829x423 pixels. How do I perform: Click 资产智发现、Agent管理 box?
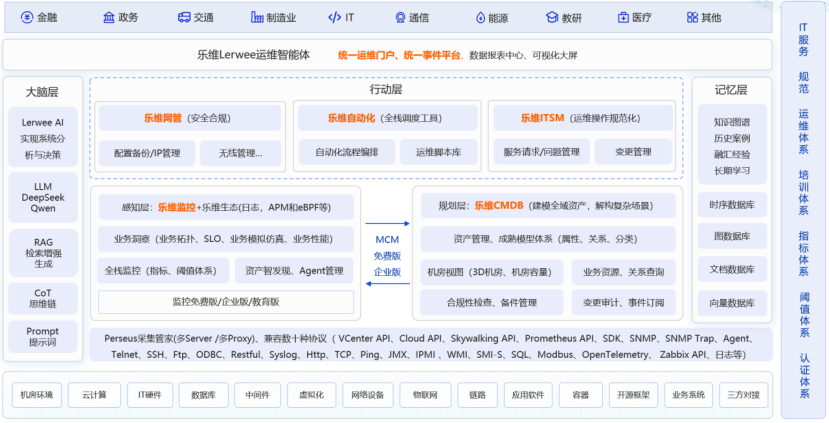click(294, 271)
